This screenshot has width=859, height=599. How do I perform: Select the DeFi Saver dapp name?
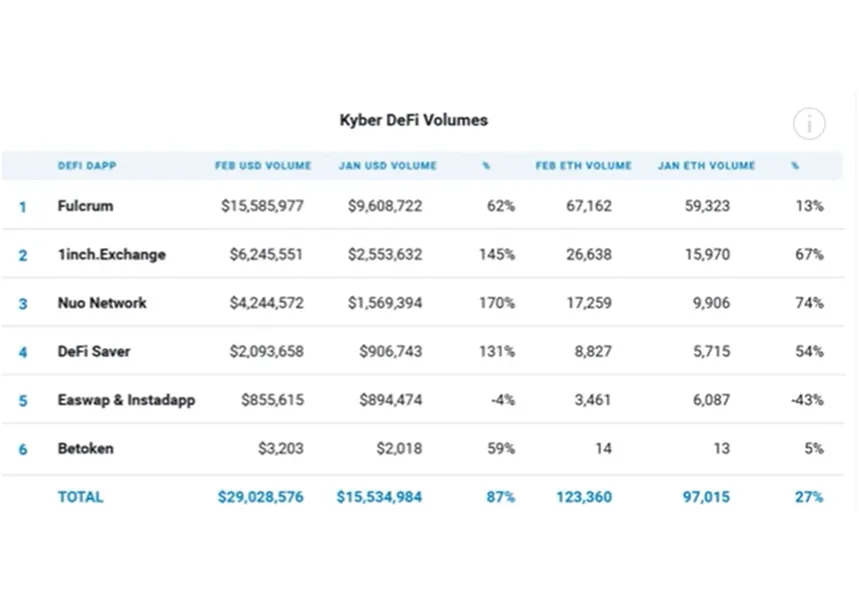94,351
